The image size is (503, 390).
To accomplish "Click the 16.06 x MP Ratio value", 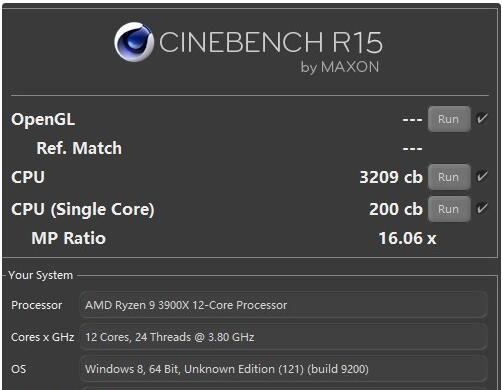I will pos(407,238).
